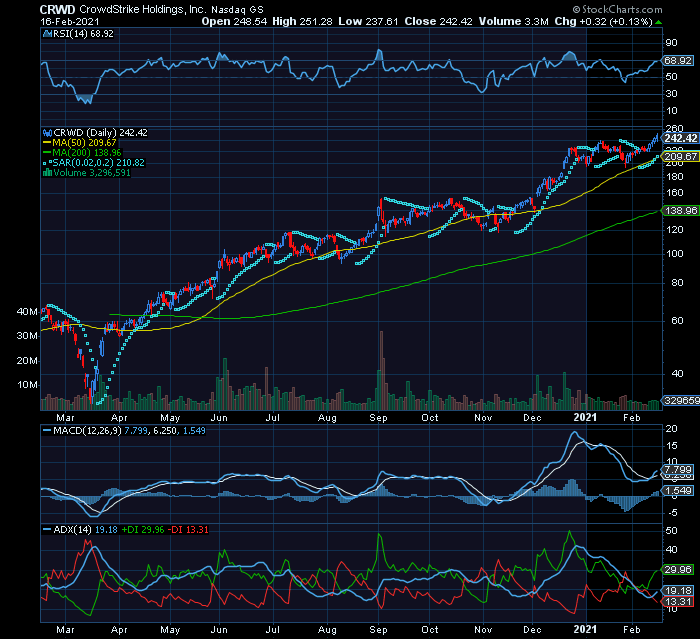Viewport: 700px width, 639px height.
Task: Click the Jun label on price chart axis
Action: 219,418
